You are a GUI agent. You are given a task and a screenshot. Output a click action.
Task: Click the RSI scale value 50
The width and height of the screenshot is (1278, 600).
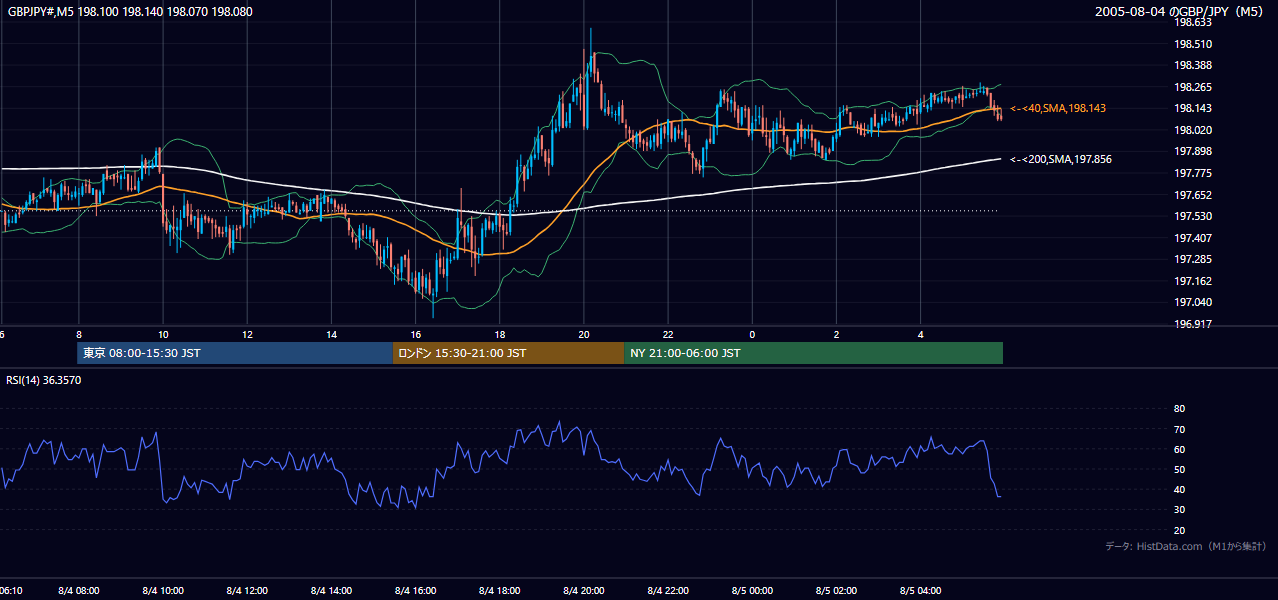1179,469
